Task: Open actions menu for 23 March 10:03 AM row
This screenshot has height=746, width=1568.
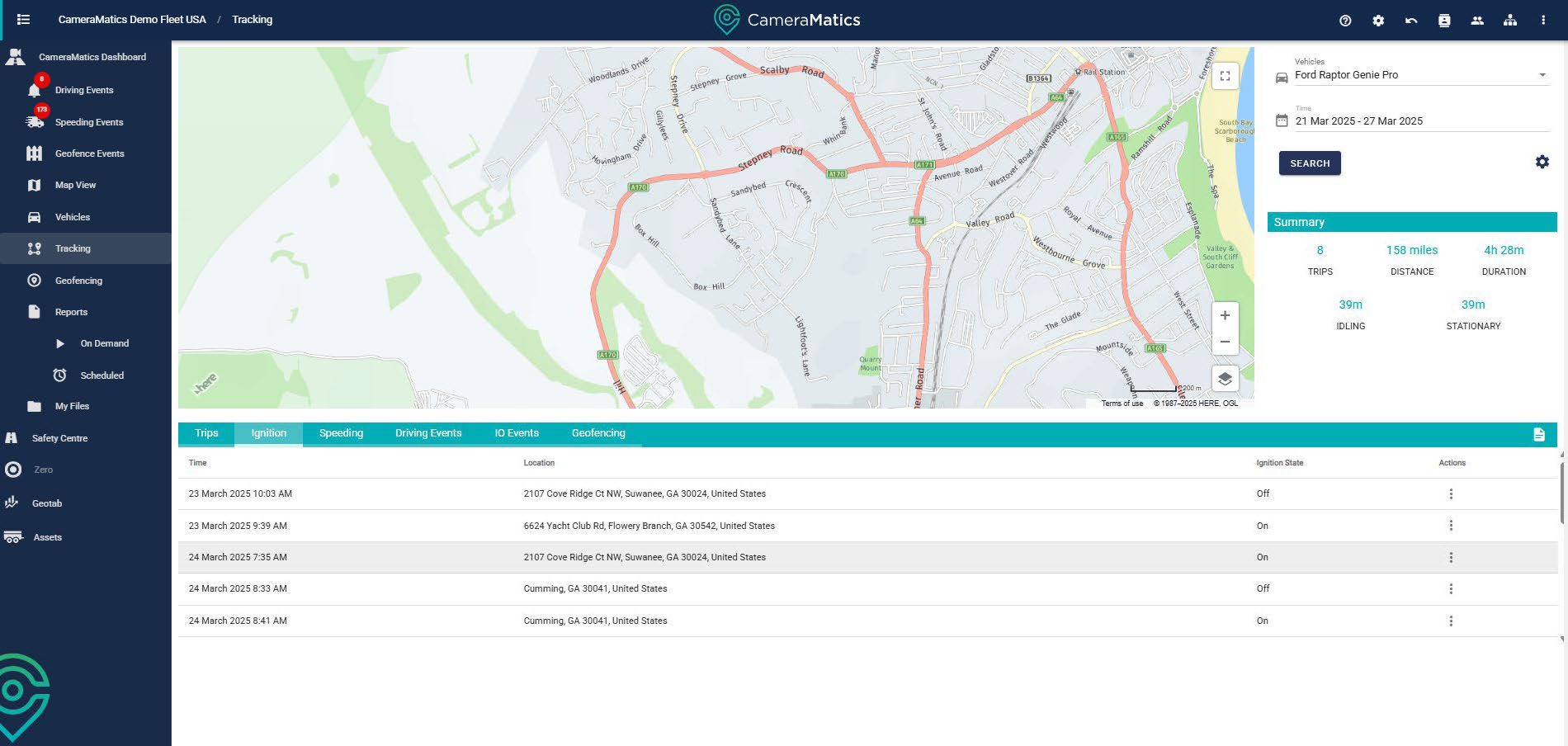Action: [1451, 493]
